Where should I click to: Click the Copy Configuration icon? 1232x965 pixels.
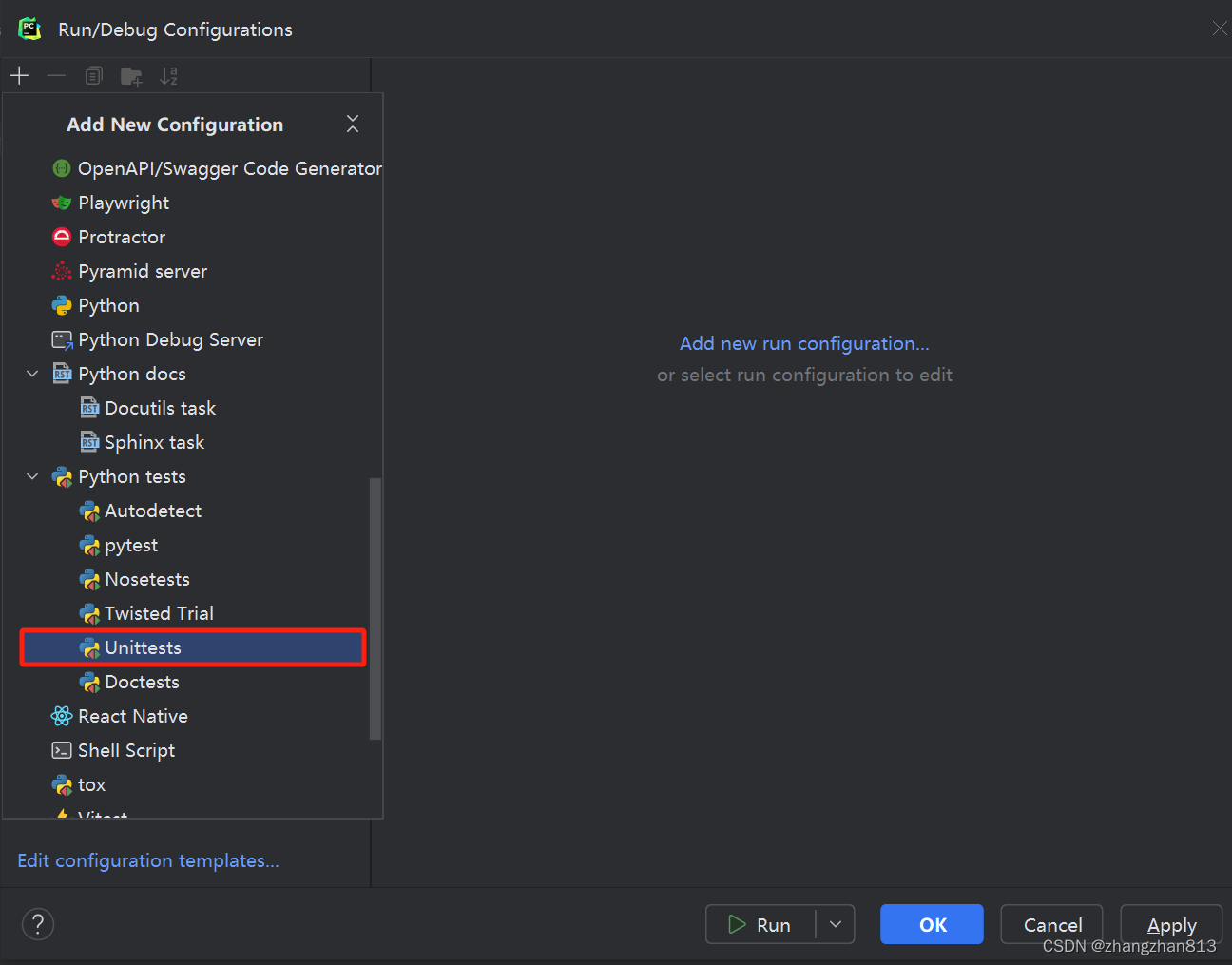(x=93, y=75)
